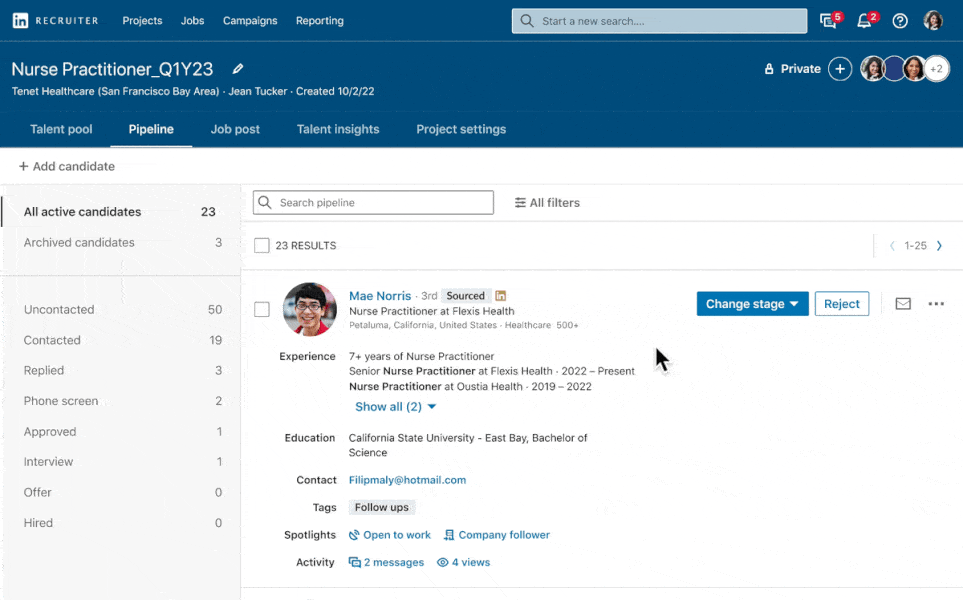Select all 23 results checkbox
963x600 pixels.
(x=262, y=246)
